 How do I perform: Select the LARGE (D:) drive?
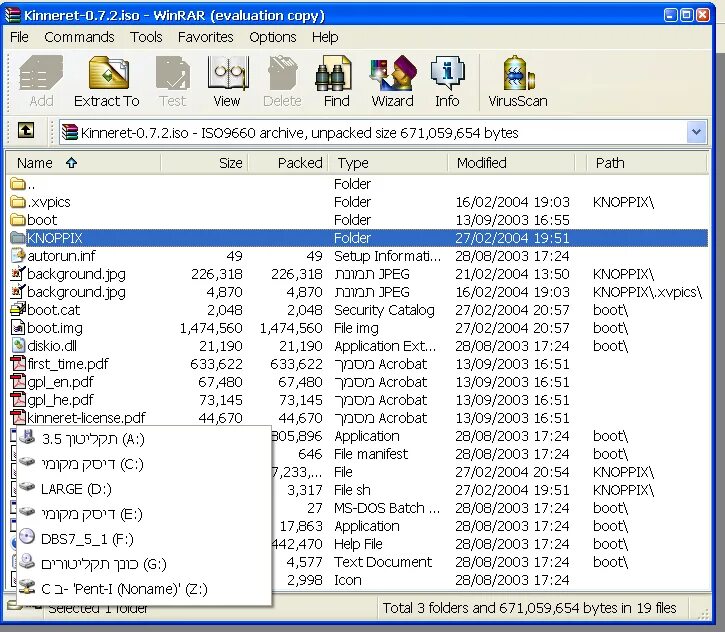coord(144,489)
